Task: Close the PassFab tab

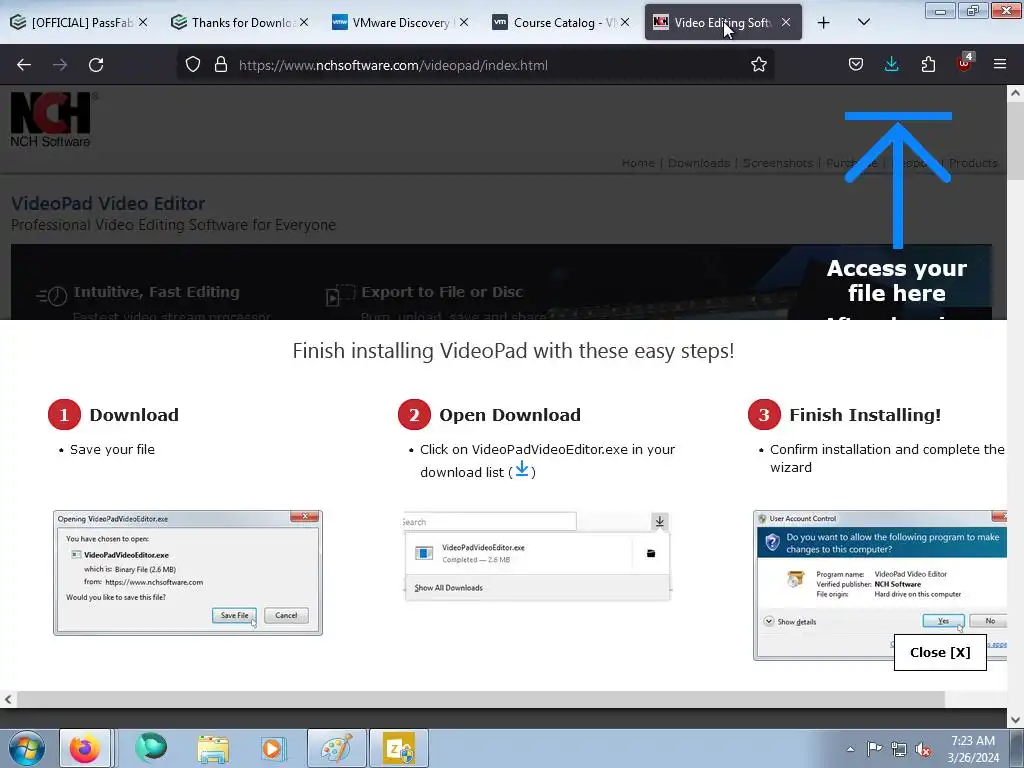Action: (x=143, y=22)
